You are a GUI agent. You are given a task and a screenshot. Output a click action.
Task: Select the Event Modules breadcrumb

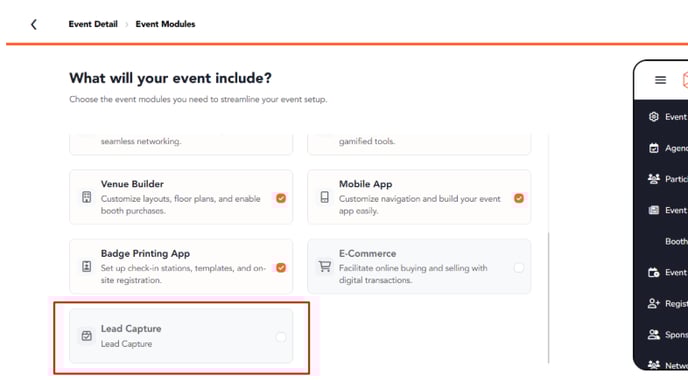point(165,24)
